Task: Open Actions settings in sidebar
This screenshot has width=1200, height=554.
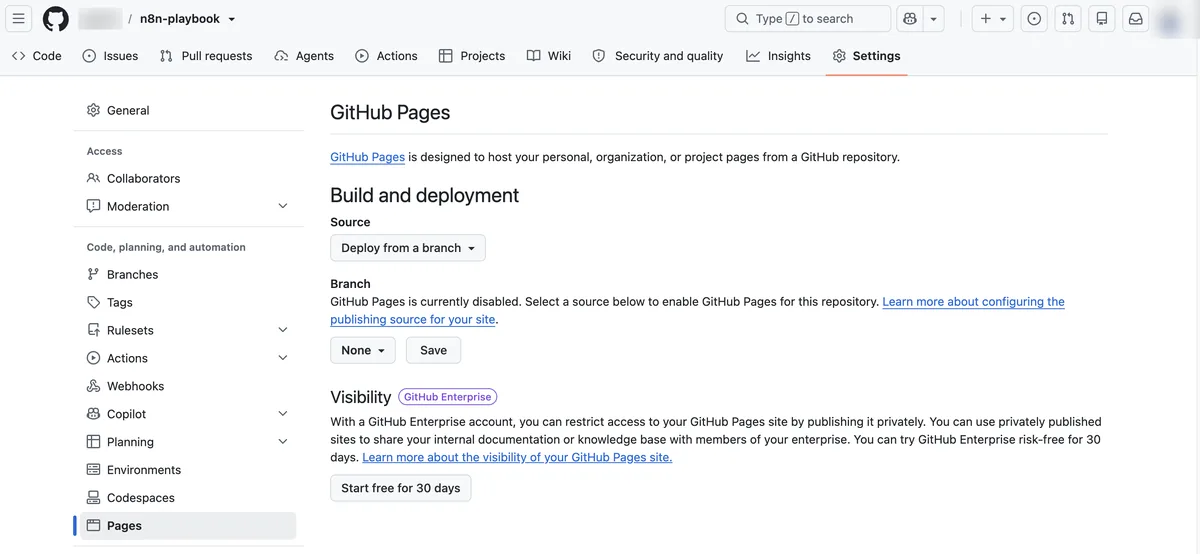Action: [188, 358]
